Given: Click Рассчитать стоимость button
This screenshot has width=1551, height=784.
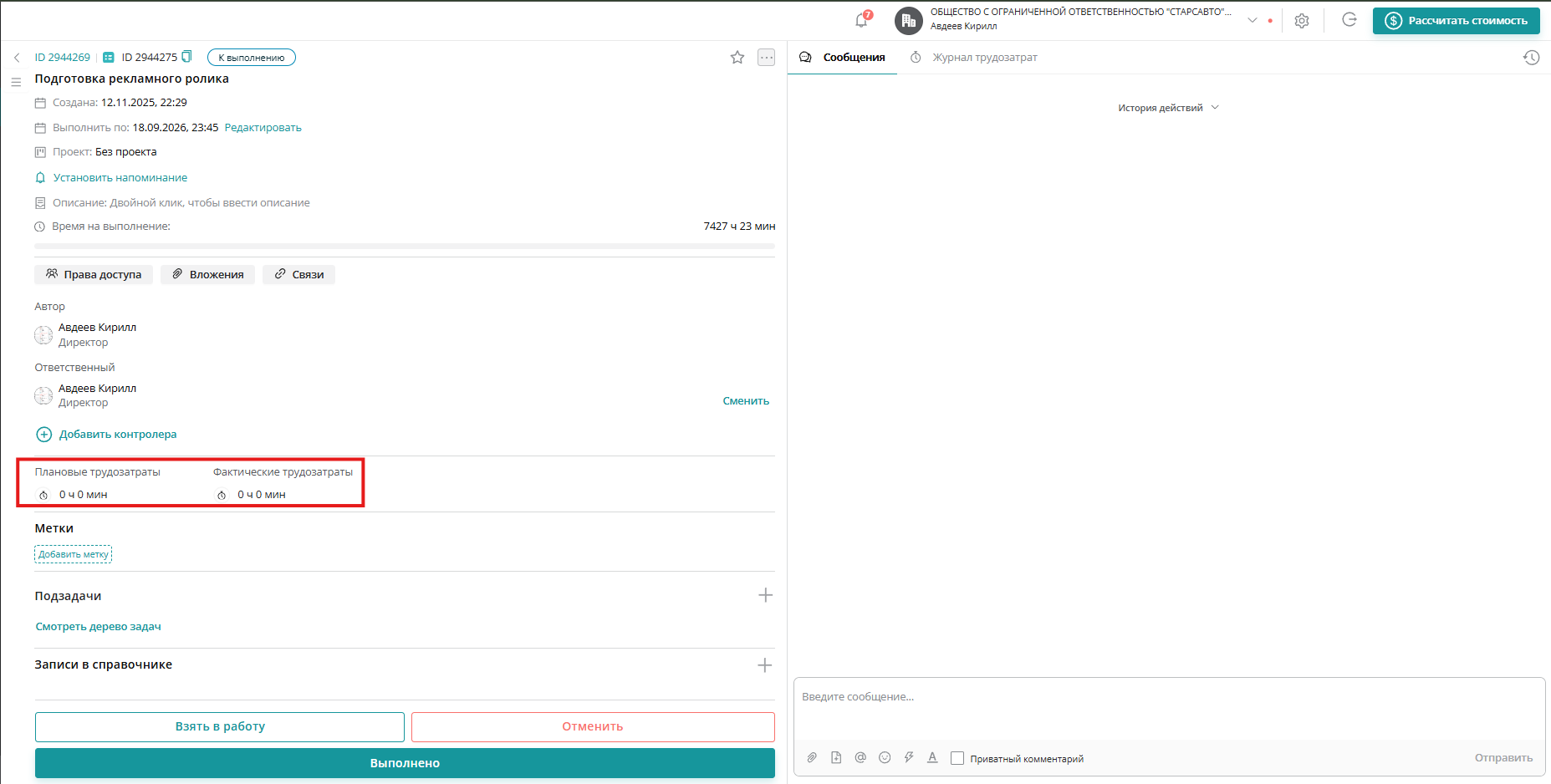Looking at the screenshot, I should 1456,21.
